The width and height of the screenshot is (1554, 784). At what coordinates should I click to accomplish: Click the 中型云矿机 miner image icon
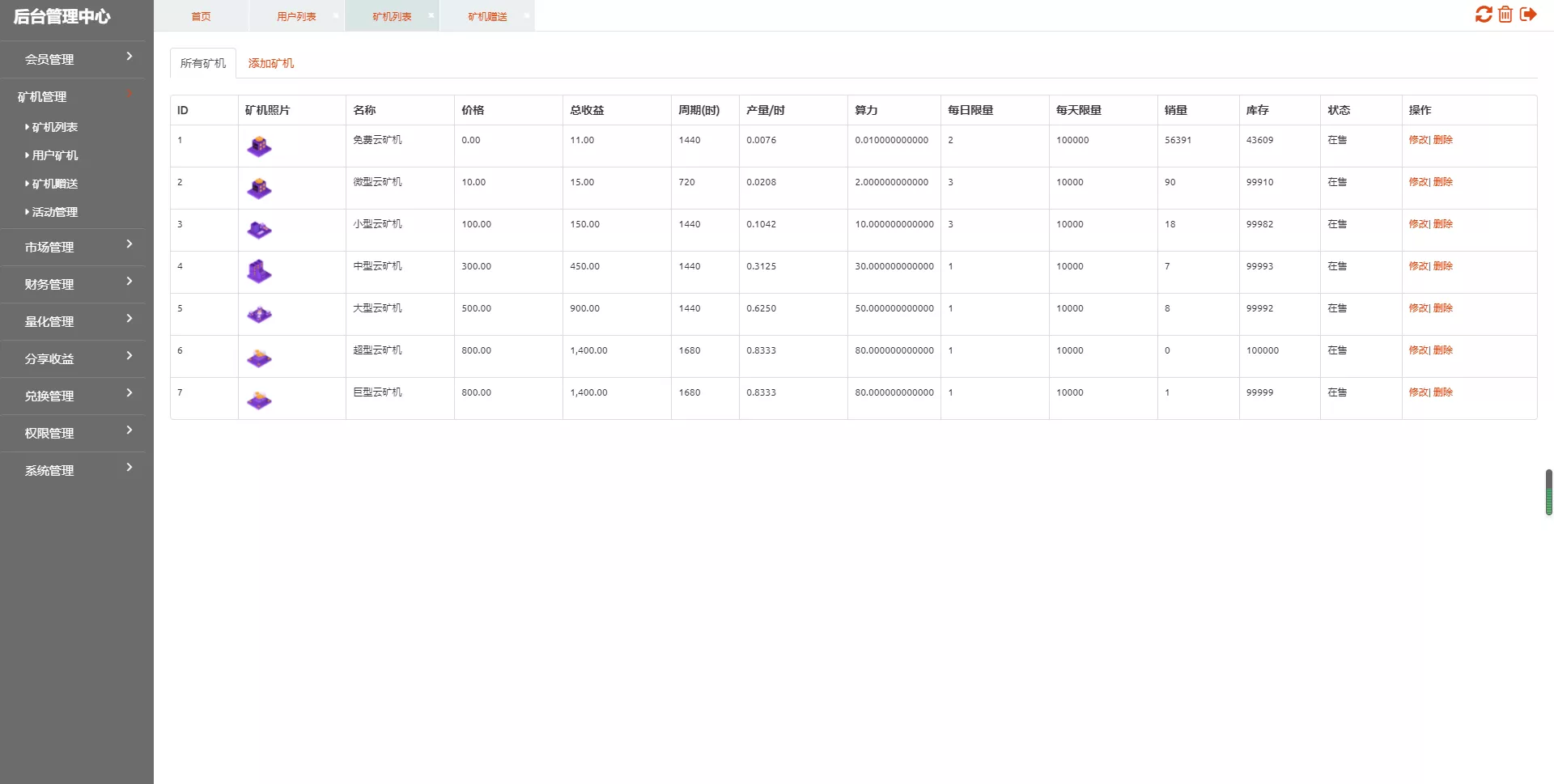point(259,272)
